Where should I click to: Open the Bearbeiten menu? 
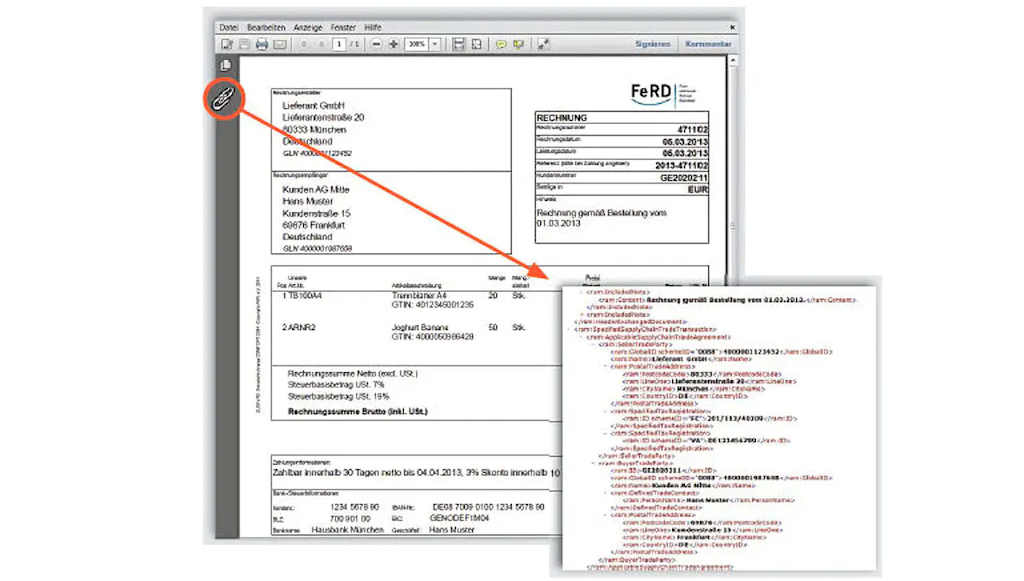coord(266,27)
